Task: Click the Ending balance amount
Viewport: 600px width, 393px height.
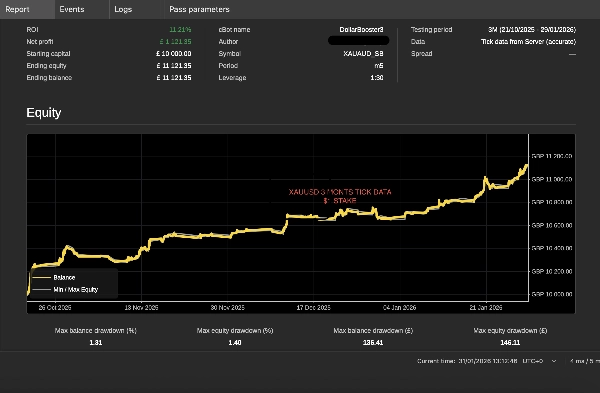Action: [x=174, y=77]
